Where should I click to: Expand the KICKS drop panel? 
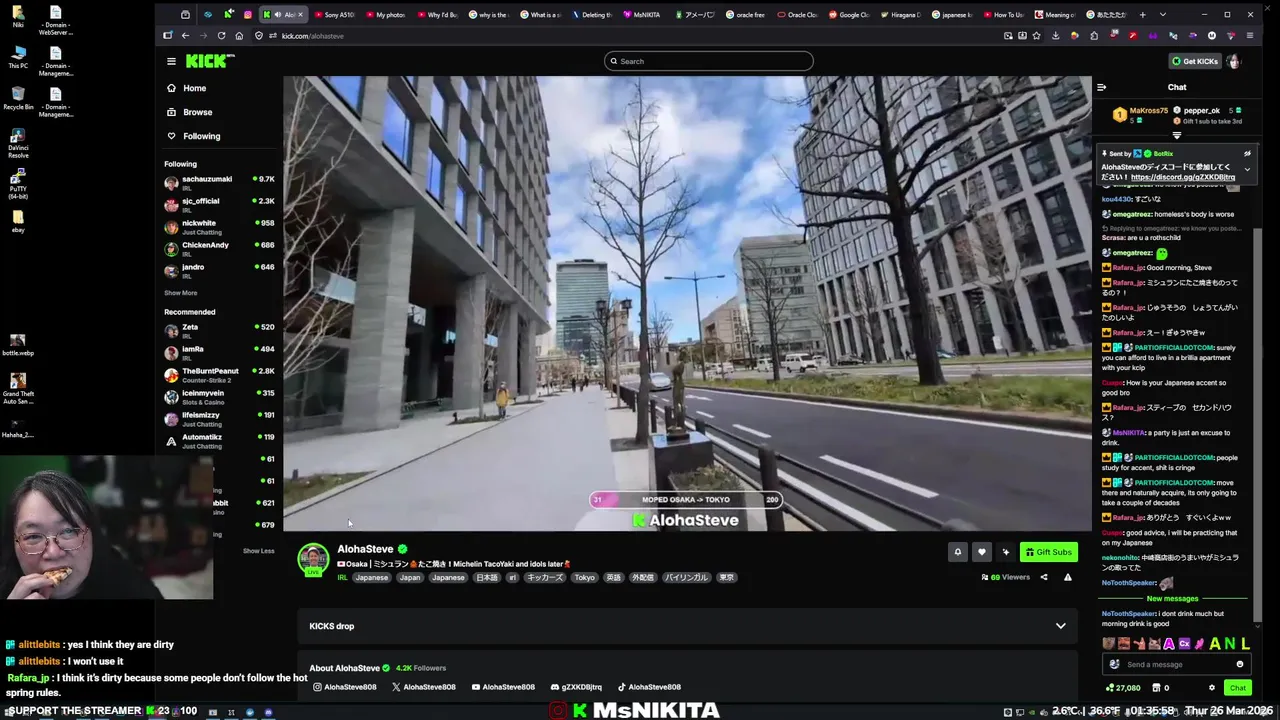(x=687, y=626)
